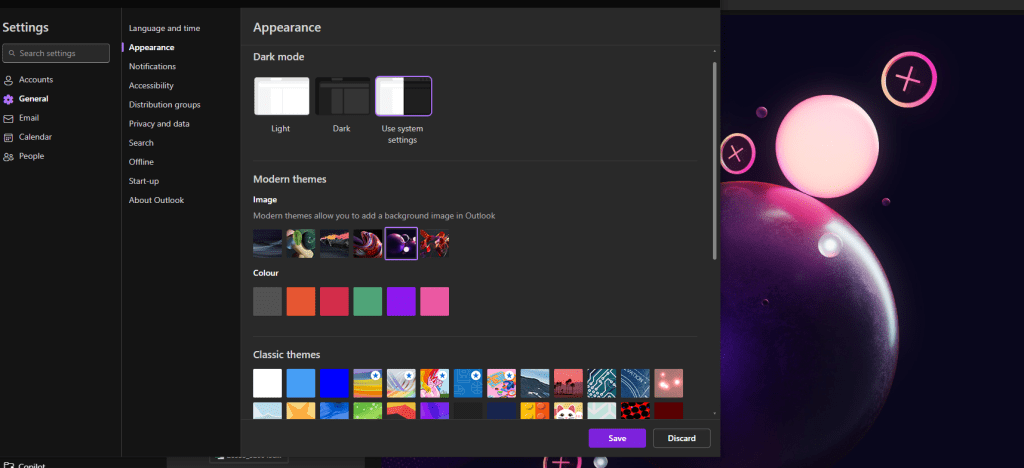
Task: Save the appearance changes
Action: click(617, 438)
